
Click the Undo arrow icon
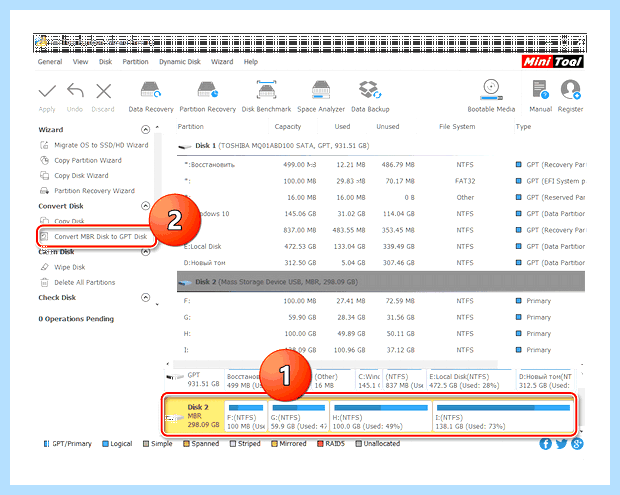[75, 91]
